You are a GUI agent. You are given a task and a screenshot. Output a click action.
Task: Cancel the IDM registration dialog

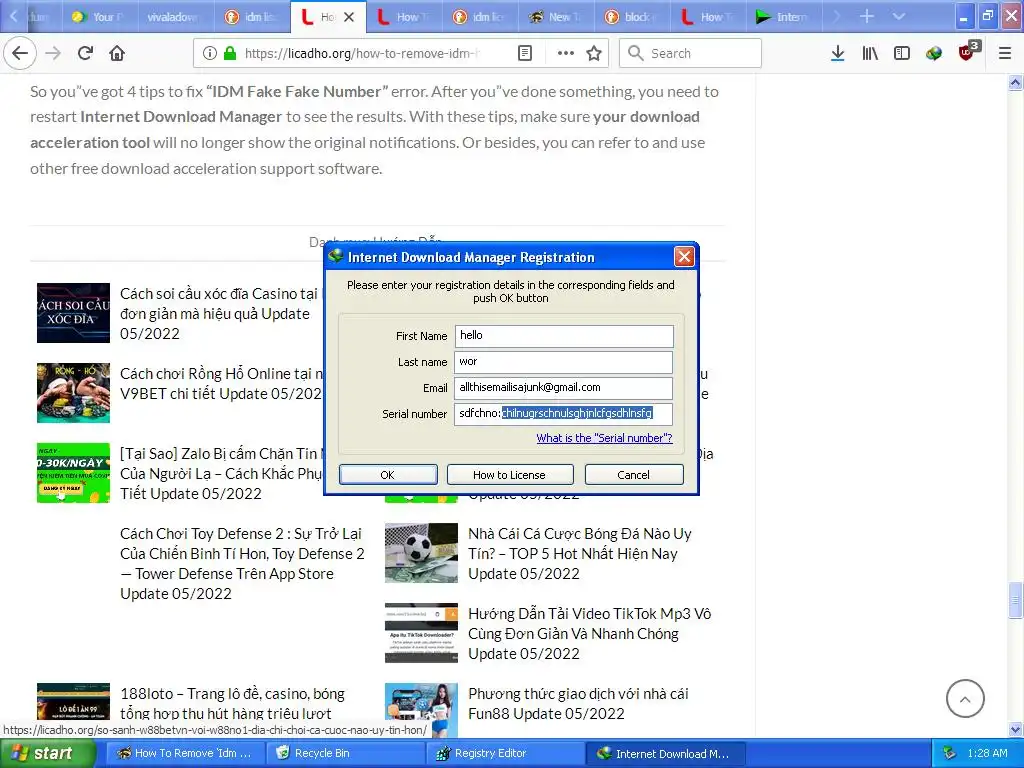click(633, 475)
